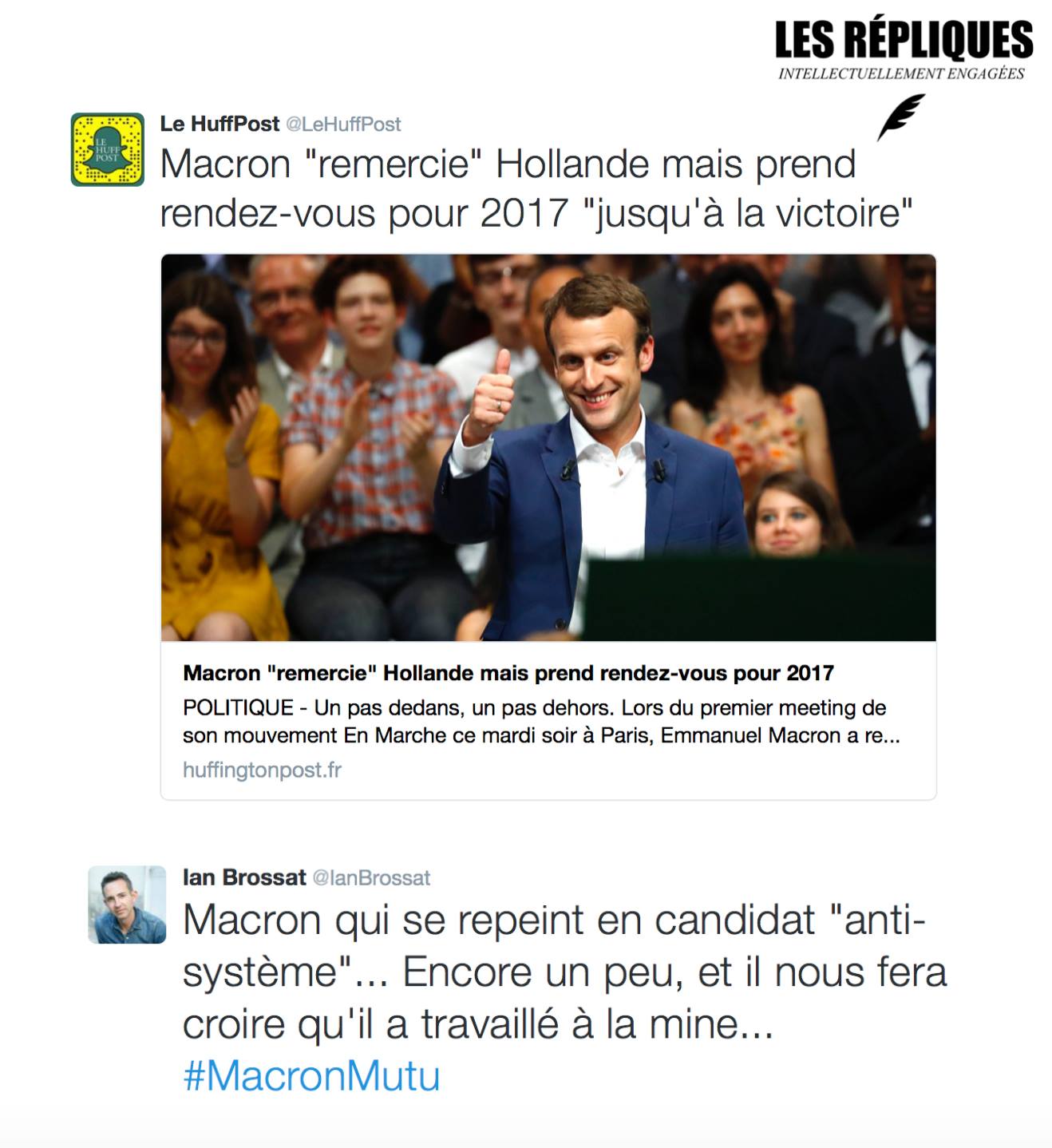This screenshot has height=1148, width=1052.
Task: Click the bold article card headline
Action: point(508,673)
